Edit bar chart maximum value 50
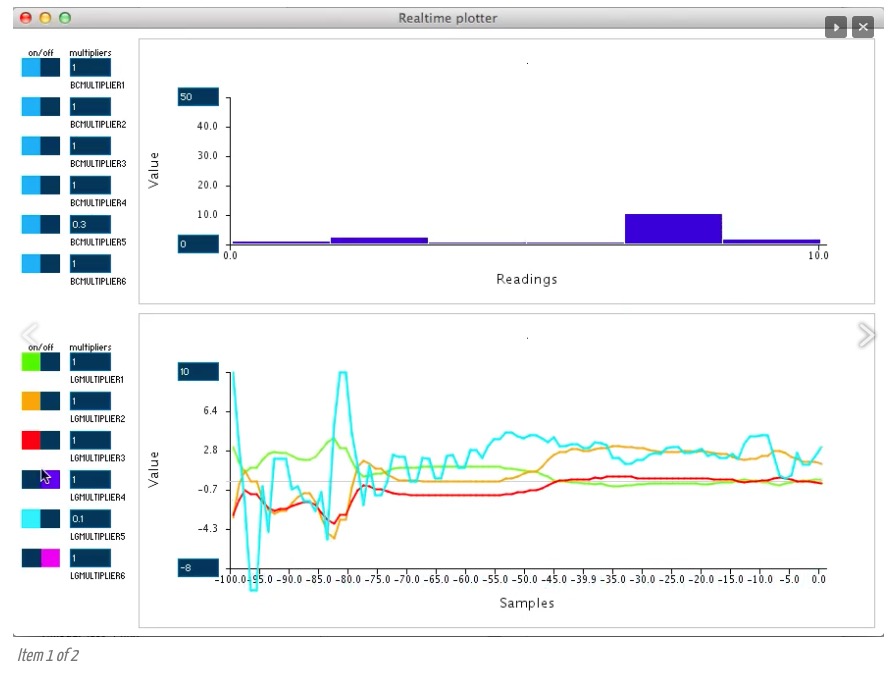The image size is (896, 687). (x=198, y=97)
